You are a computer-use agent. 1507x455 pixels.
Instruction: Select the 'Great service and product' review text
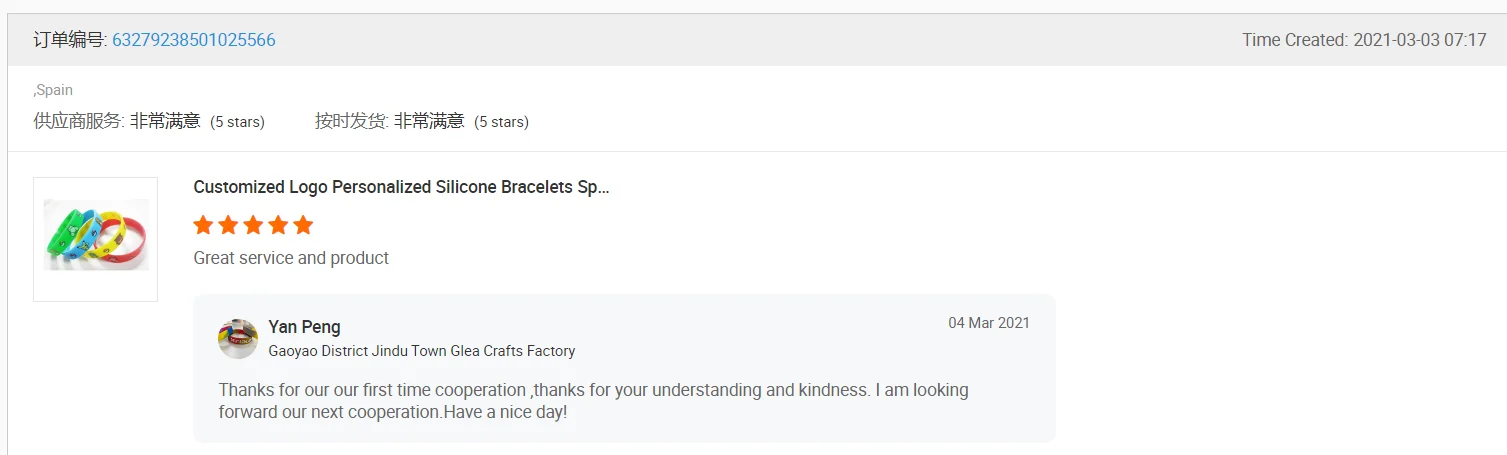pos(291,258)
